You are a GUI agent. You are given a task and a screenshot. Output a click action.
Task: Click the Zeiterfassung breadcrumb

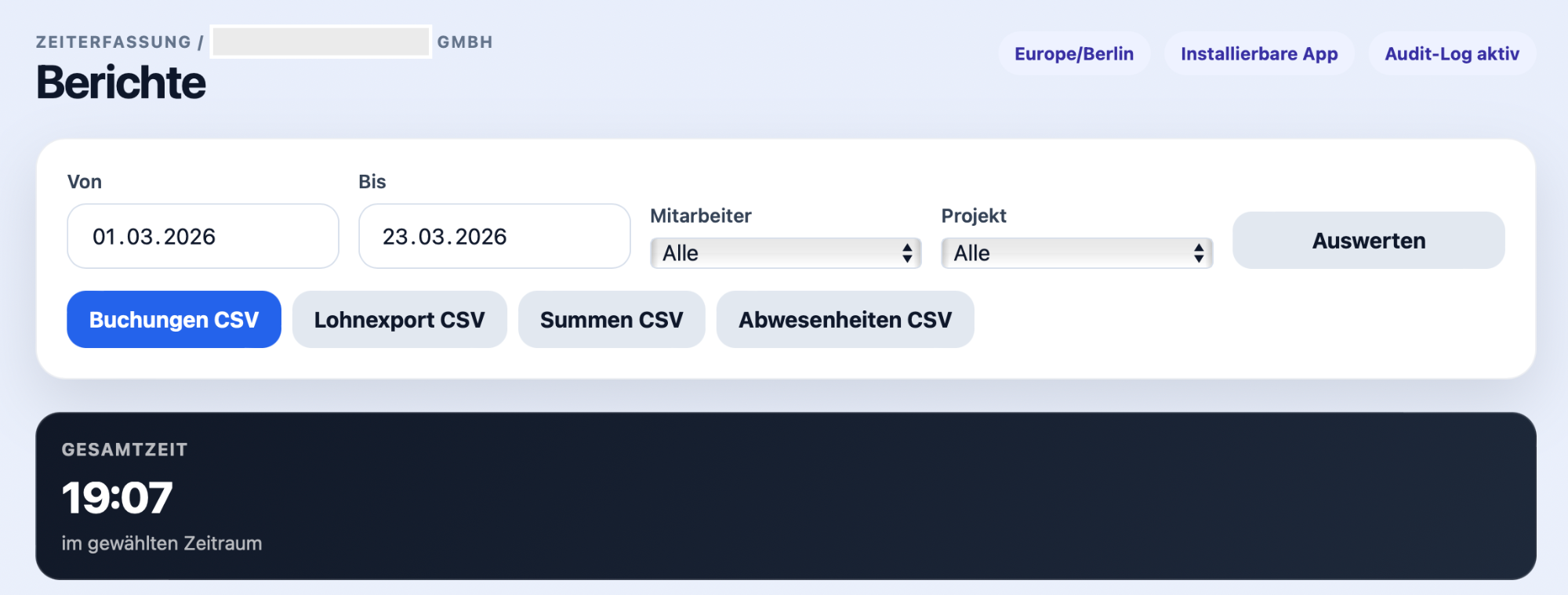click(113, 42)
